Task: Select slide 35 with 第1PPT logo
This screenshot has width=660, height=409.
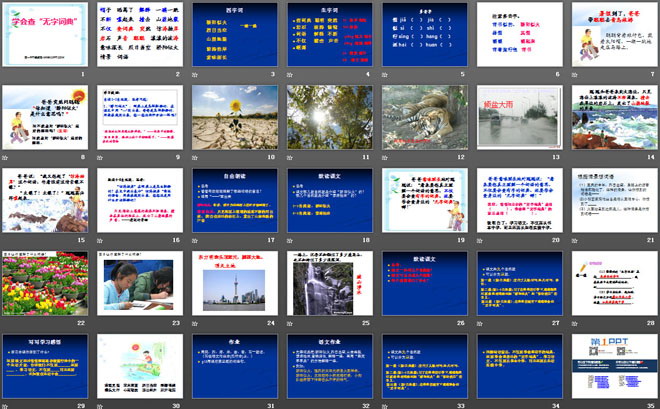Action: (x=610, y=366)
